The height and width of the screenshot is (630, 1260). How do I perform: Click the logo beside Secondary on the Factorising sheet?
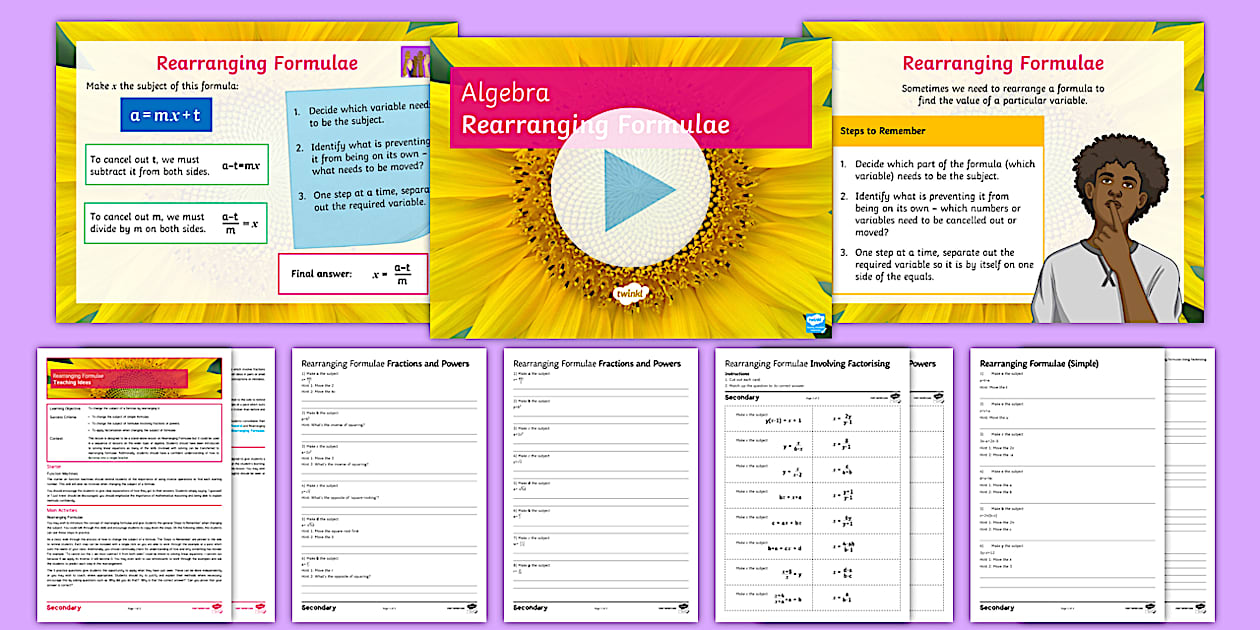point(896,396)
